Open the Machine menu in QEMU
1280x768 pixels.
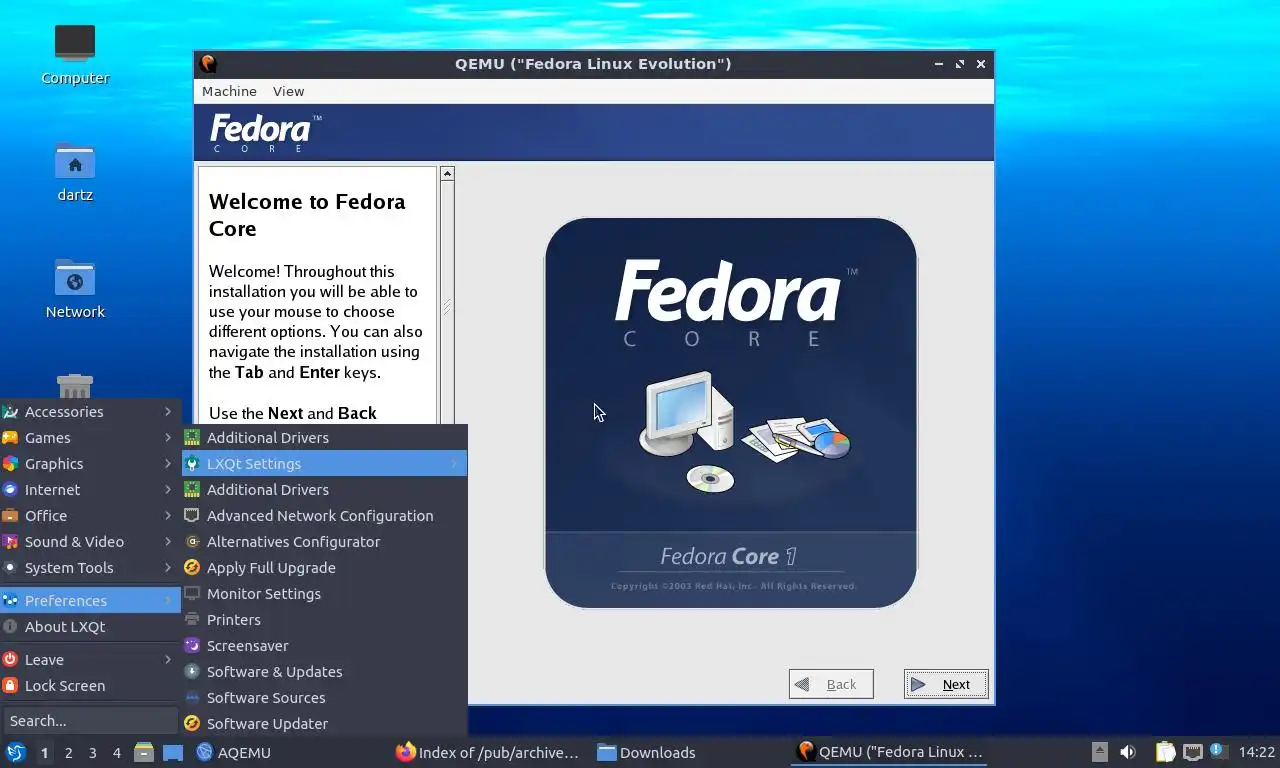coord(229,91)
